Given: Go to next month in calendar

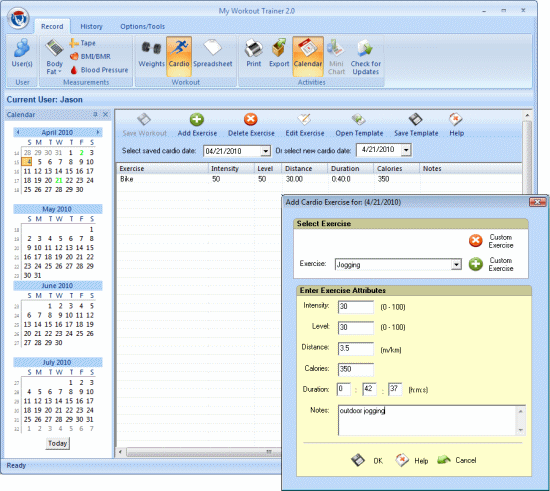Looking at the screenshot, I should click(98, 132).
